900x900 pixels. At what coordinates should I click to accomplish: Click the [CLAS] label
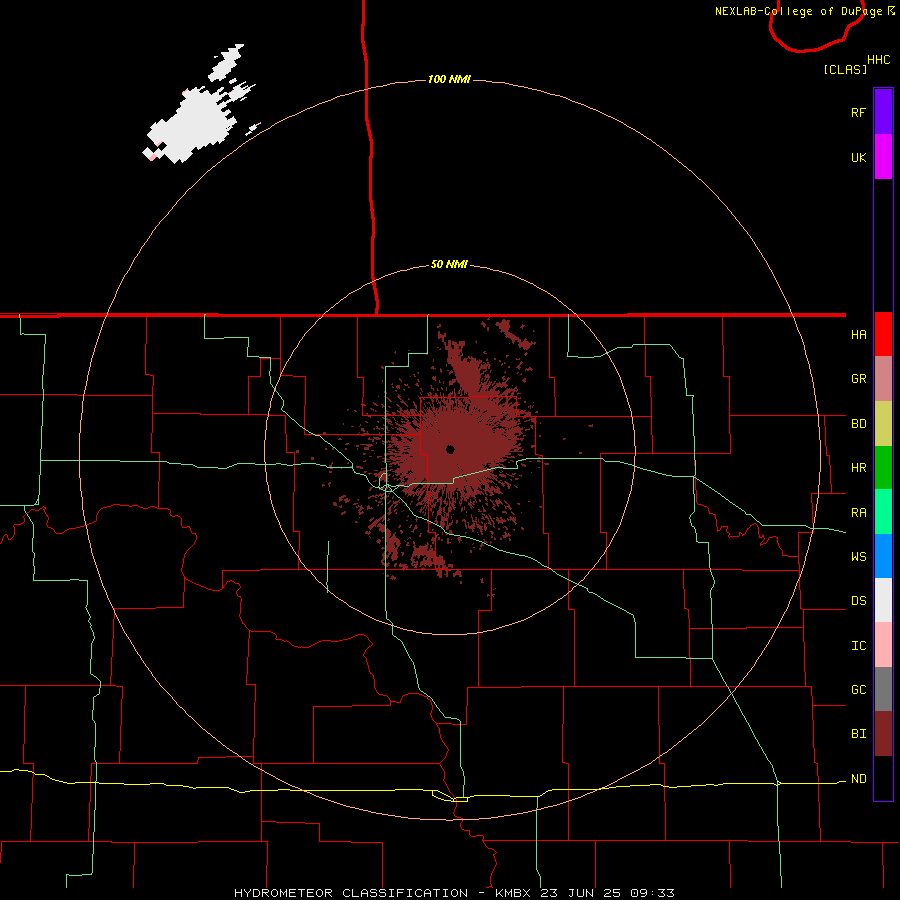tap(845, 69)
